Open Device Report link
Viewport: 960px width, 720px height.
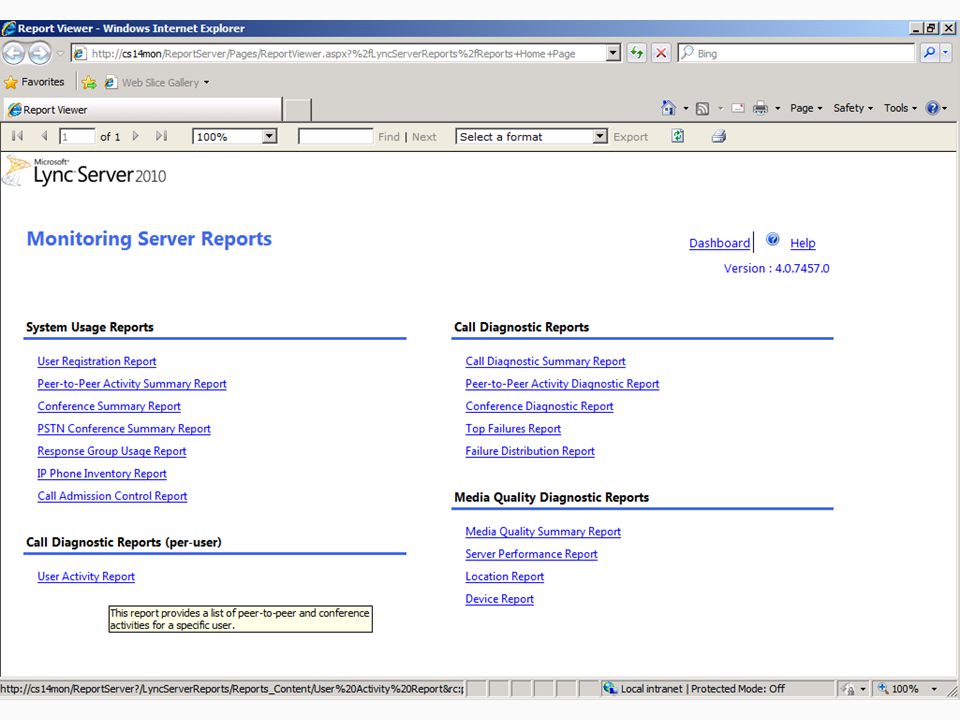[x=500, y=599]
